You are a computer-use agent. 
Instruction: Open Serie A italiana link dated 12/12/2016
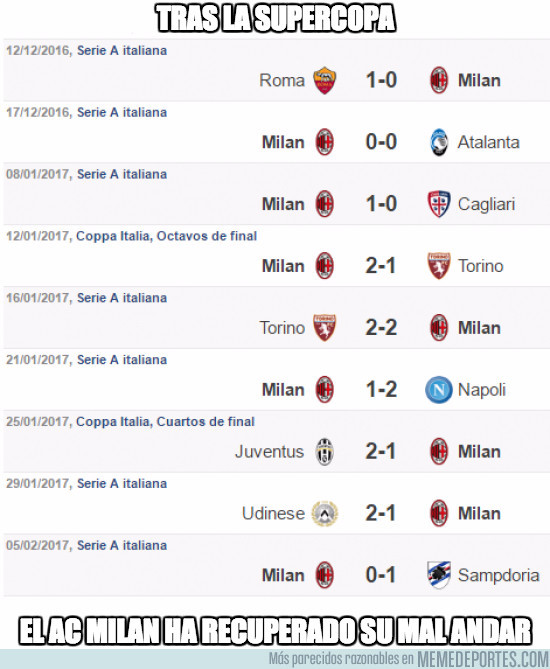[x=122, y=50]
